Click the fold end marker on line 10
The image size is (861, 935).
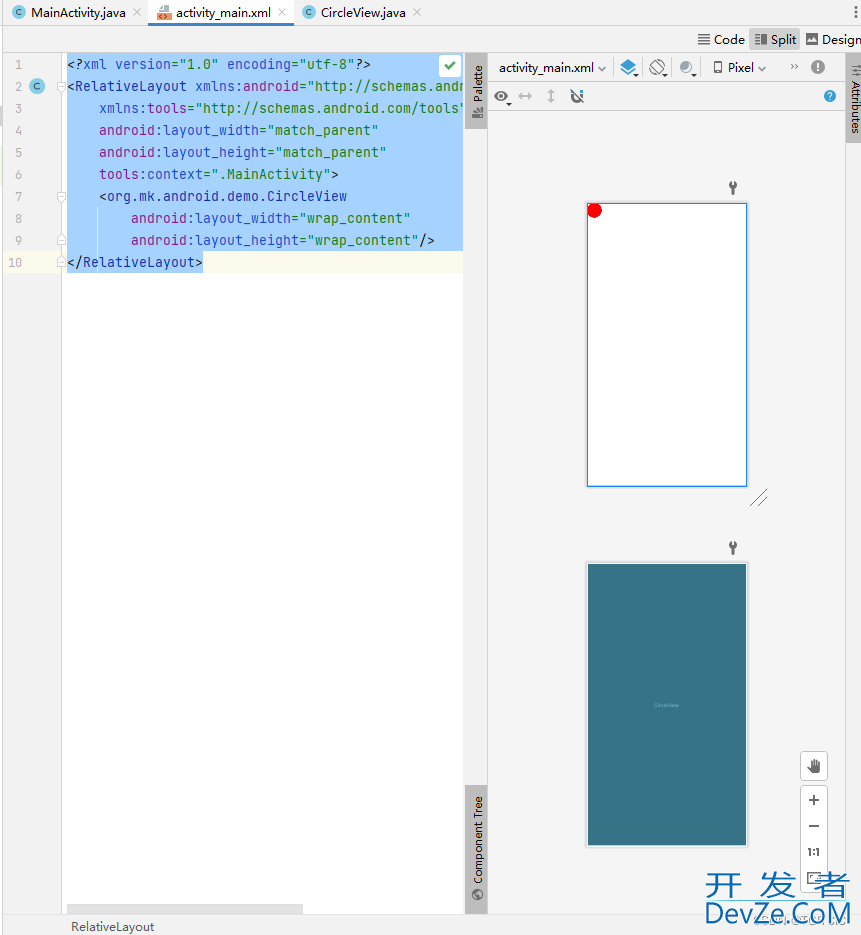coord(61,262)
